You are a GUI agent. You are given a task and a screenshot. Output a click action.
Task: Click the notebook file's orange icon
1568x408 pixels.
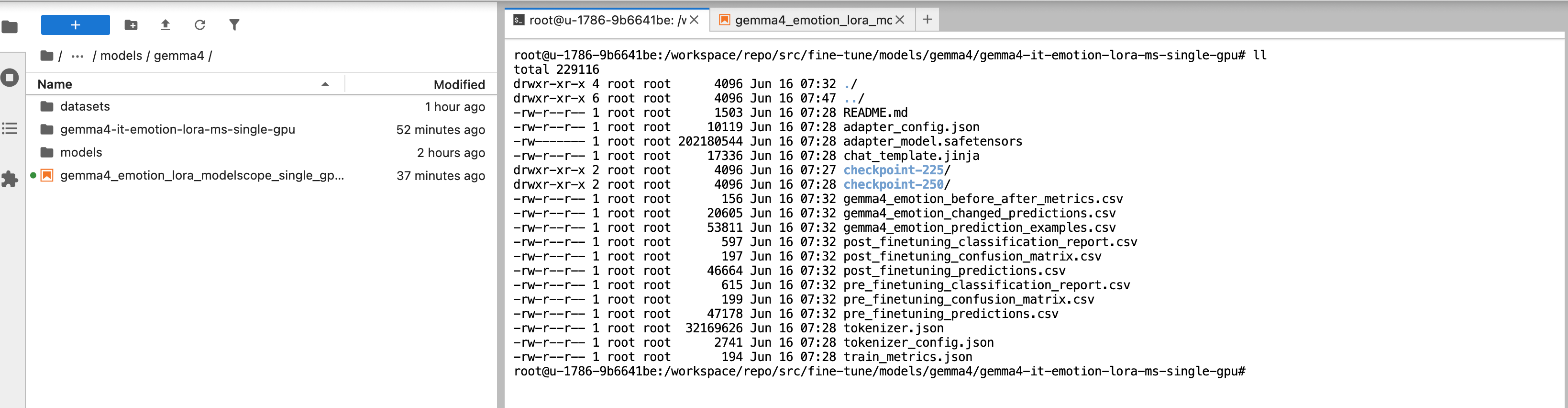pos(47,175)
